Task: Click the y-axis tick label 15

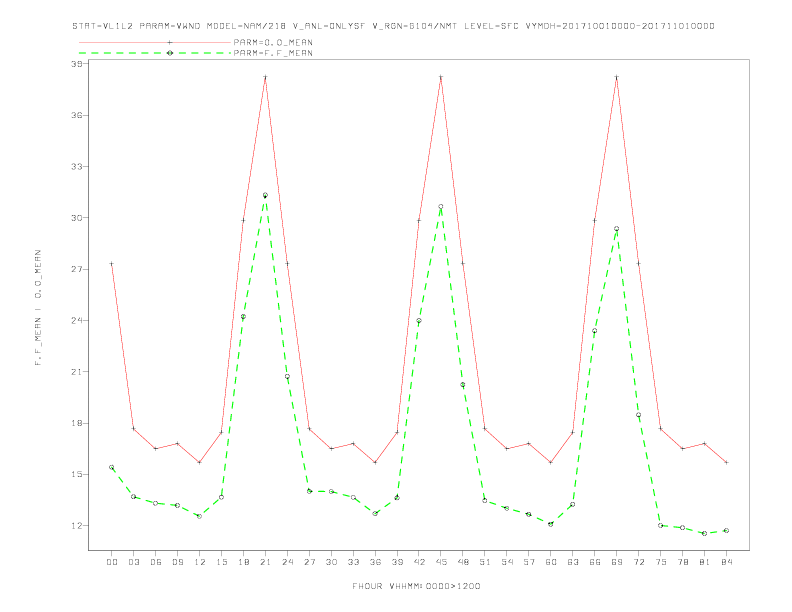Action: point(77,475)
